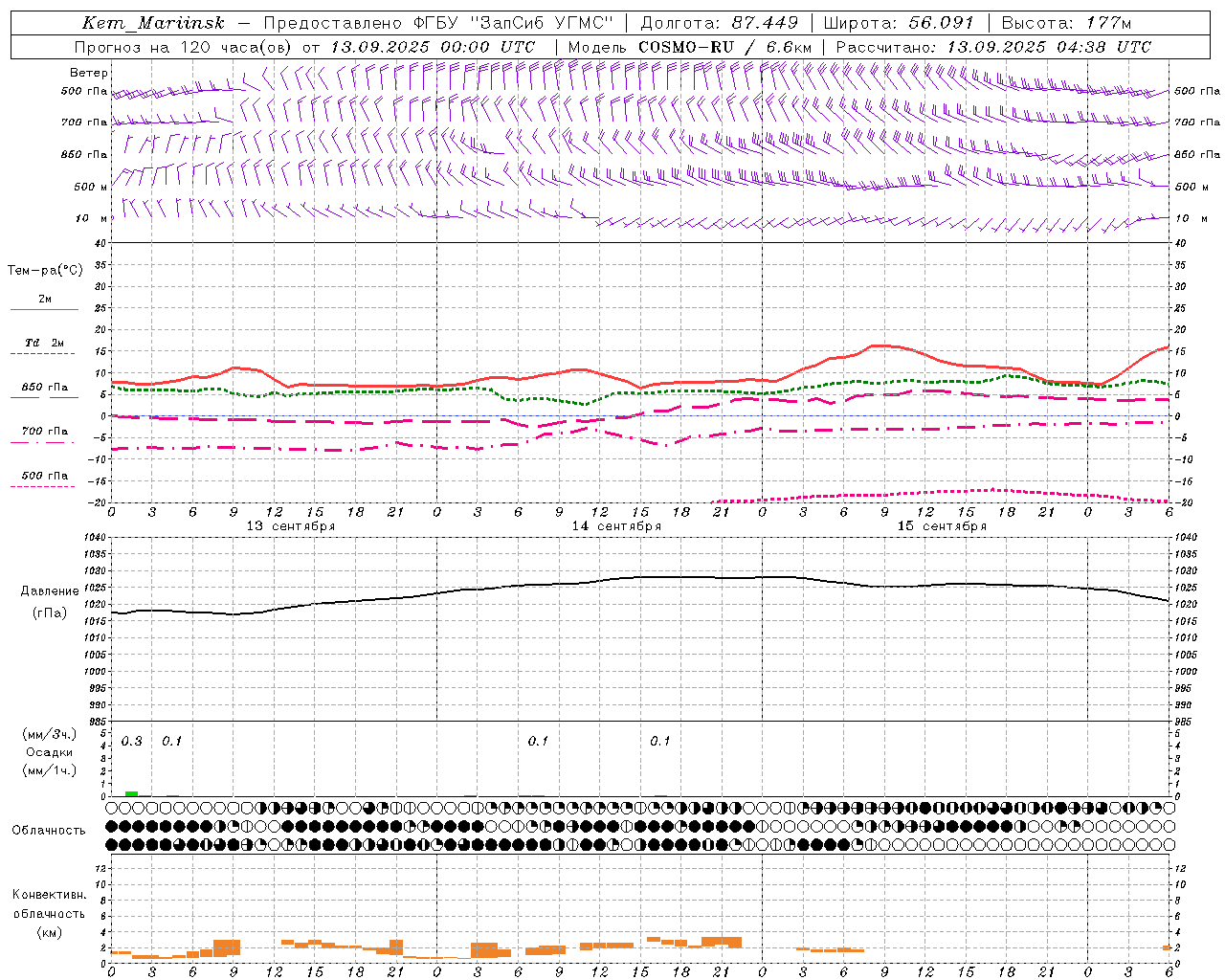1225x980 pixels.
Task: Click the 500 м wind level label at left
Action: [91, 187]
